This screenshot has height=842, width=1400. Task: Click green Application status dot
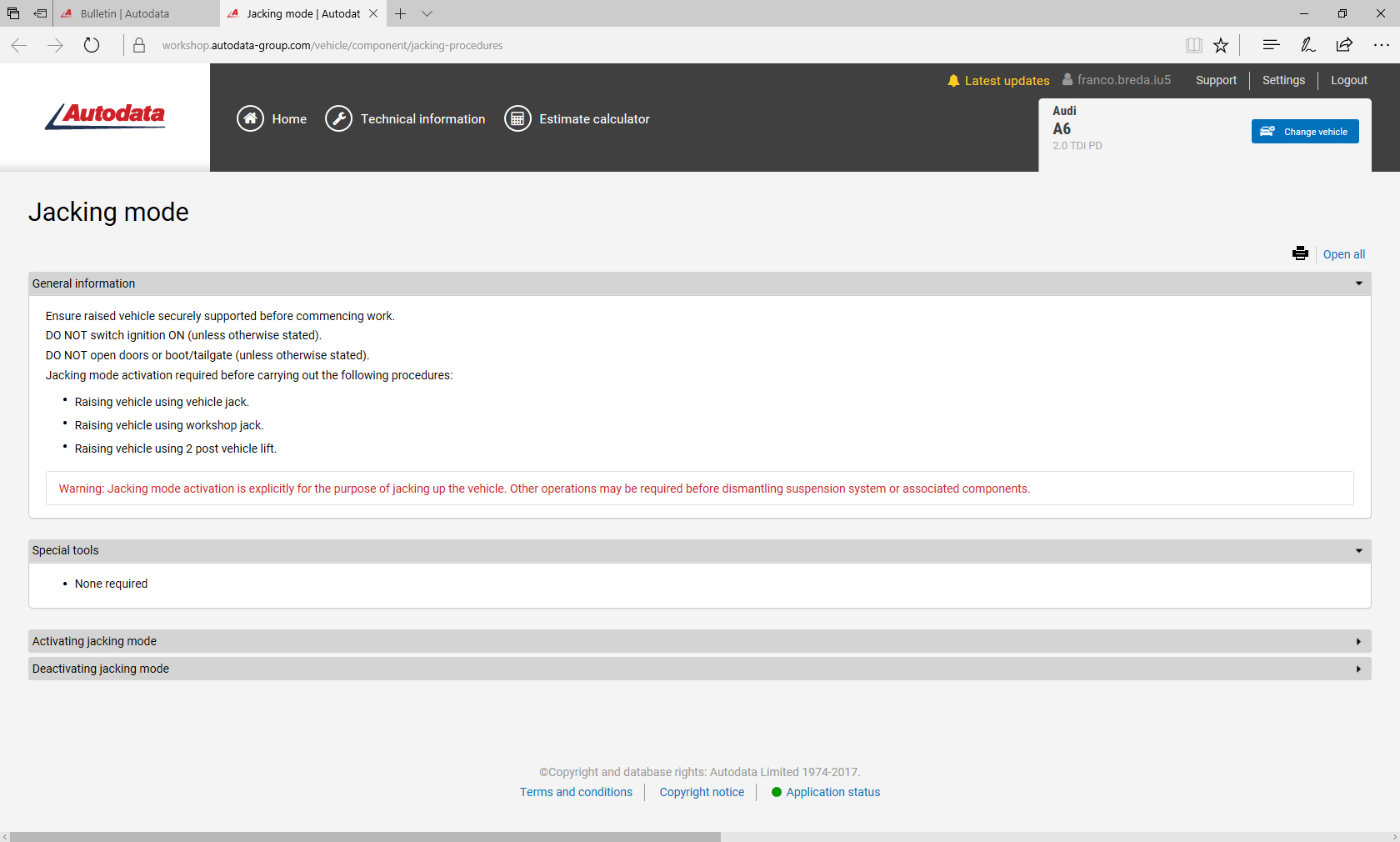click(777, 792)
